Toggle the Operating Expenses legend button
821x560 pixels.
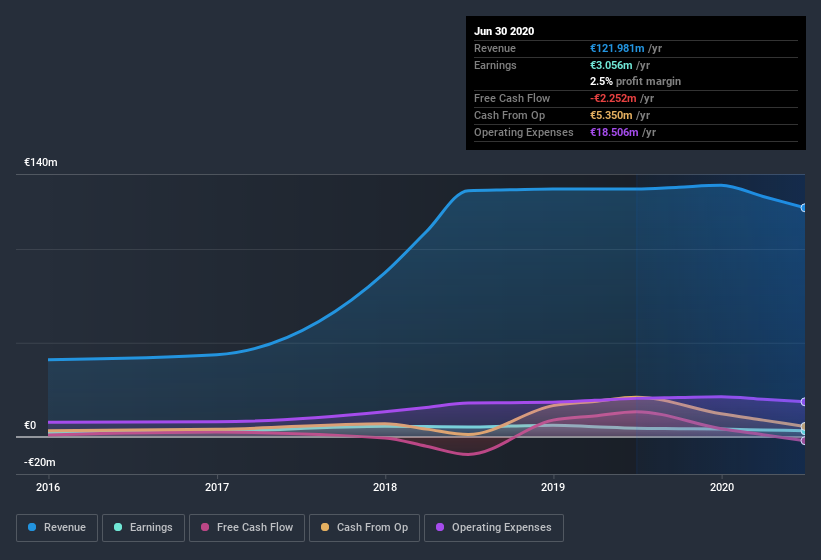click(494, 528)
